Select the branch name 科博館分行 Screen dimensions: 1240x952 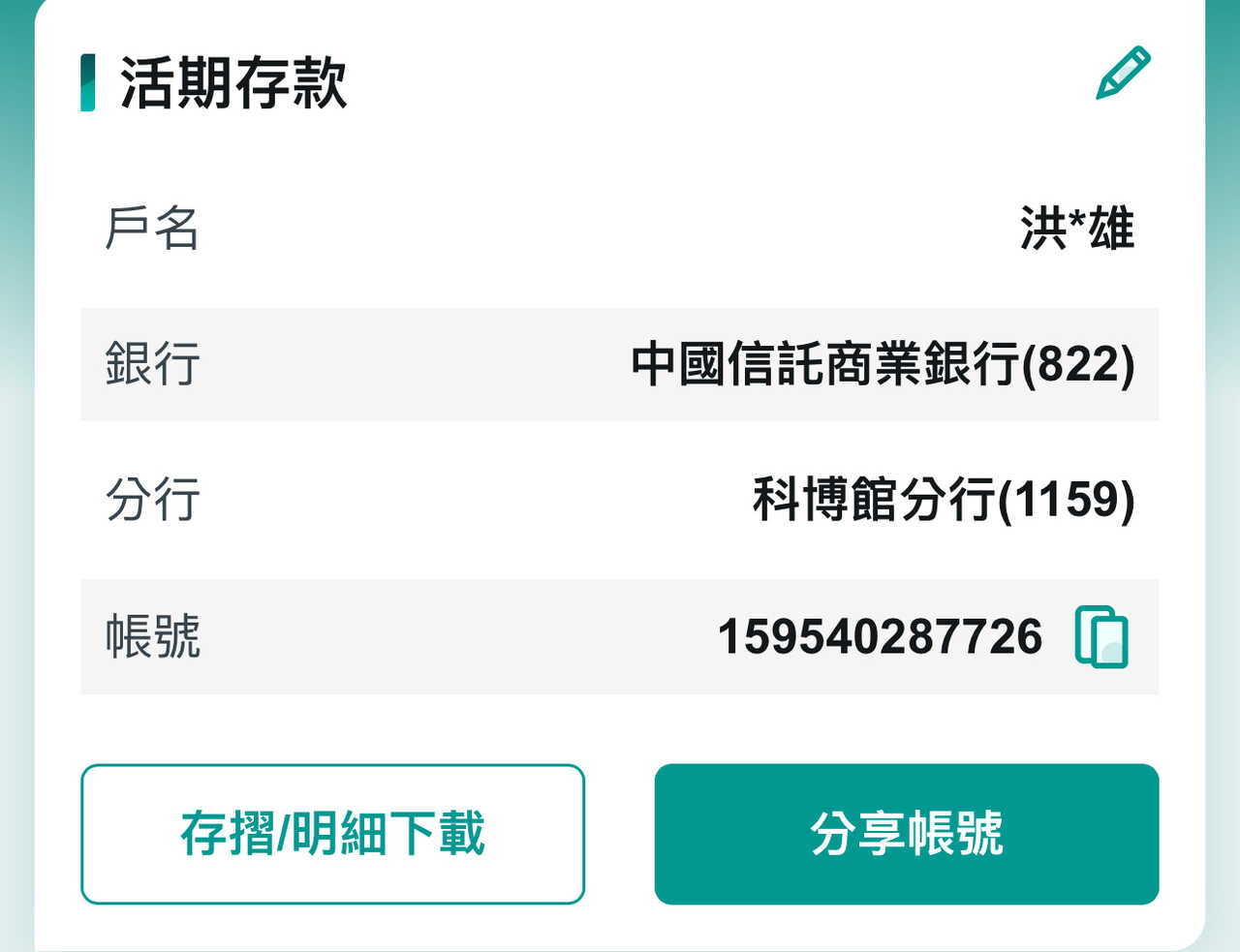[874, 500]
